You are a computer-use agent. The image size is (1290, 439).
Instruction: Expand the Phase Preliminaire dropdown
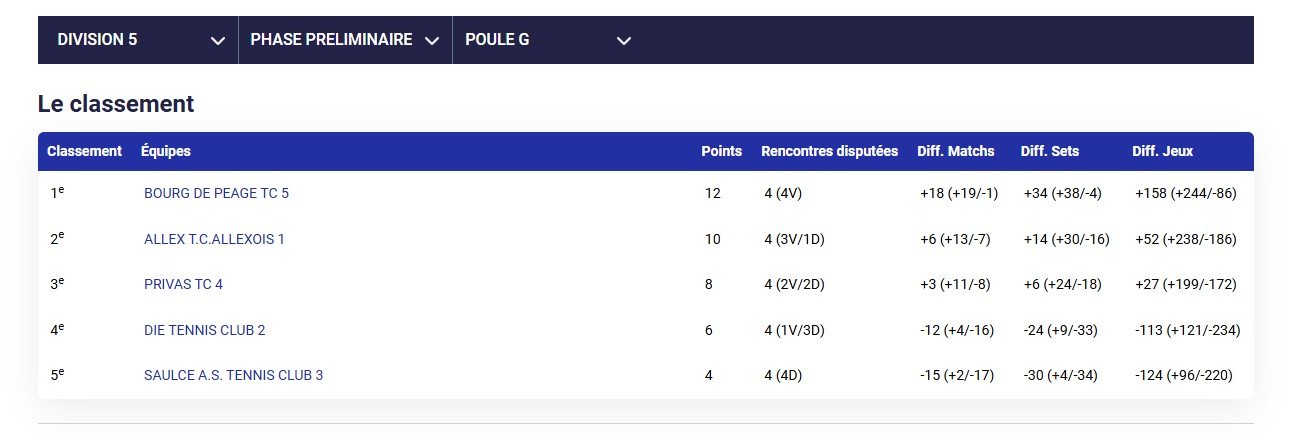[x=345, y=40]
